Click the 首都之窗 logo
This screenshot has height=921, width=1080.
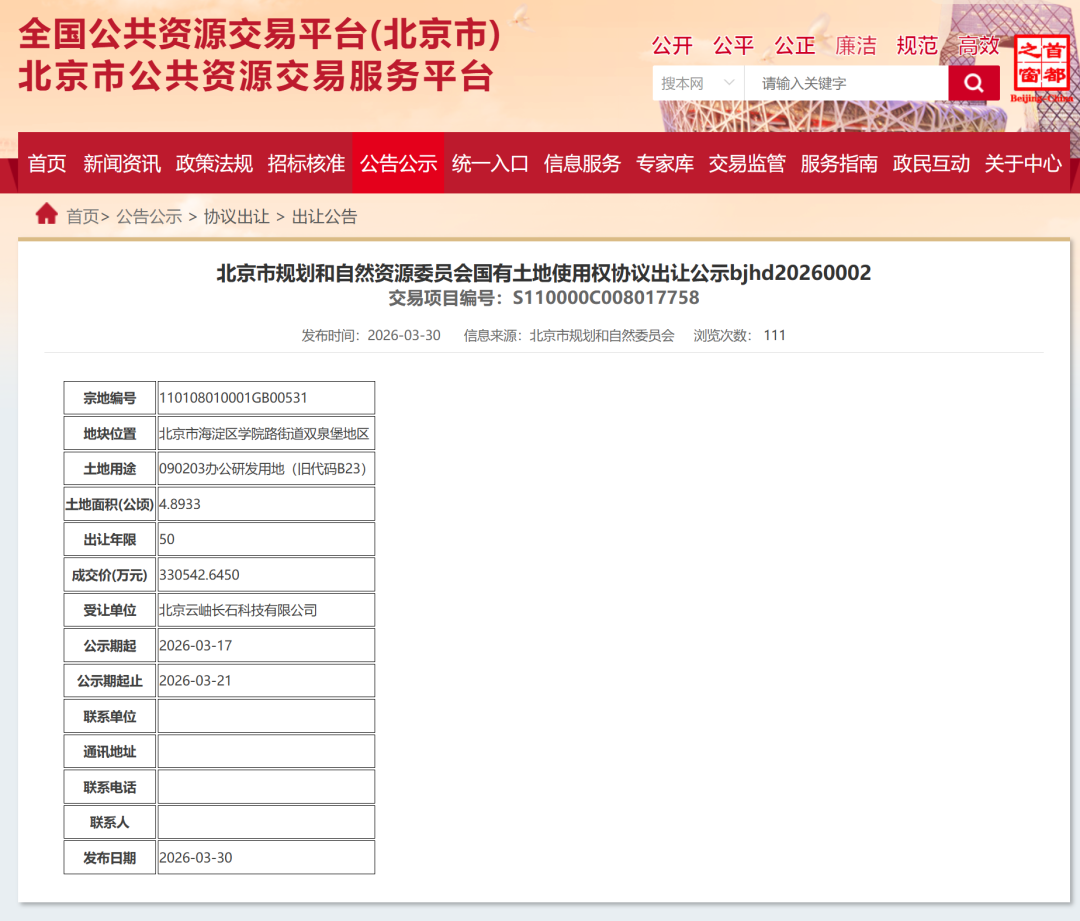[1041, 66]
